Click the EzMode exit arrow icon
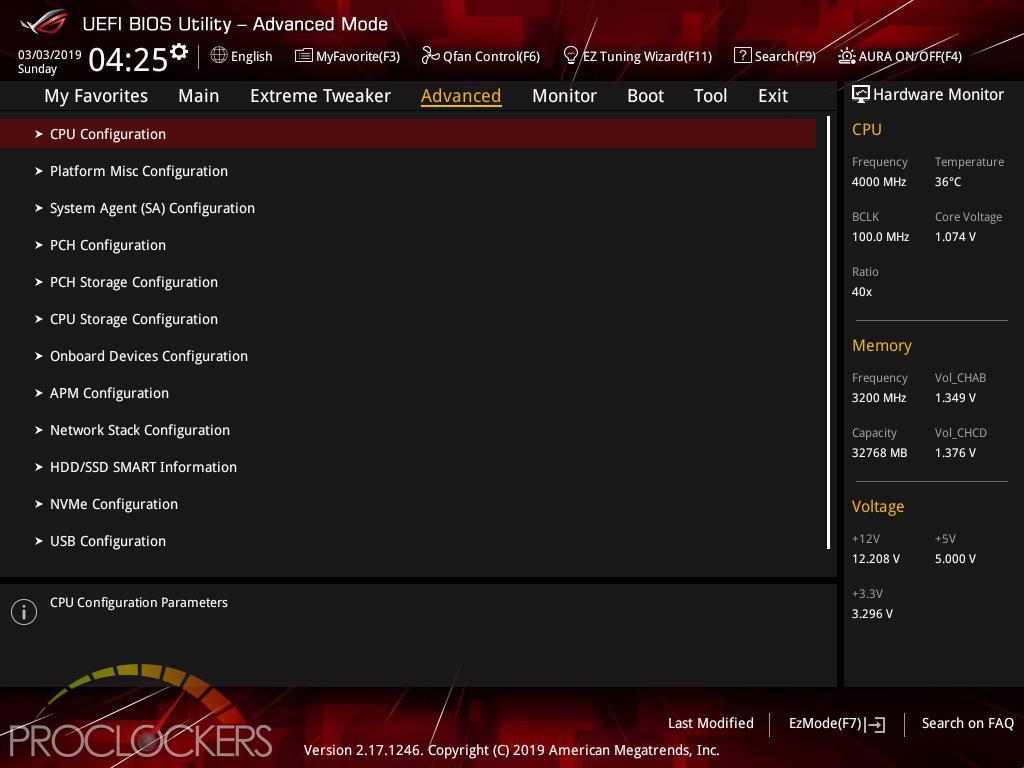The height and width of the screenshot is (768, 1024). tap(875, 724)
